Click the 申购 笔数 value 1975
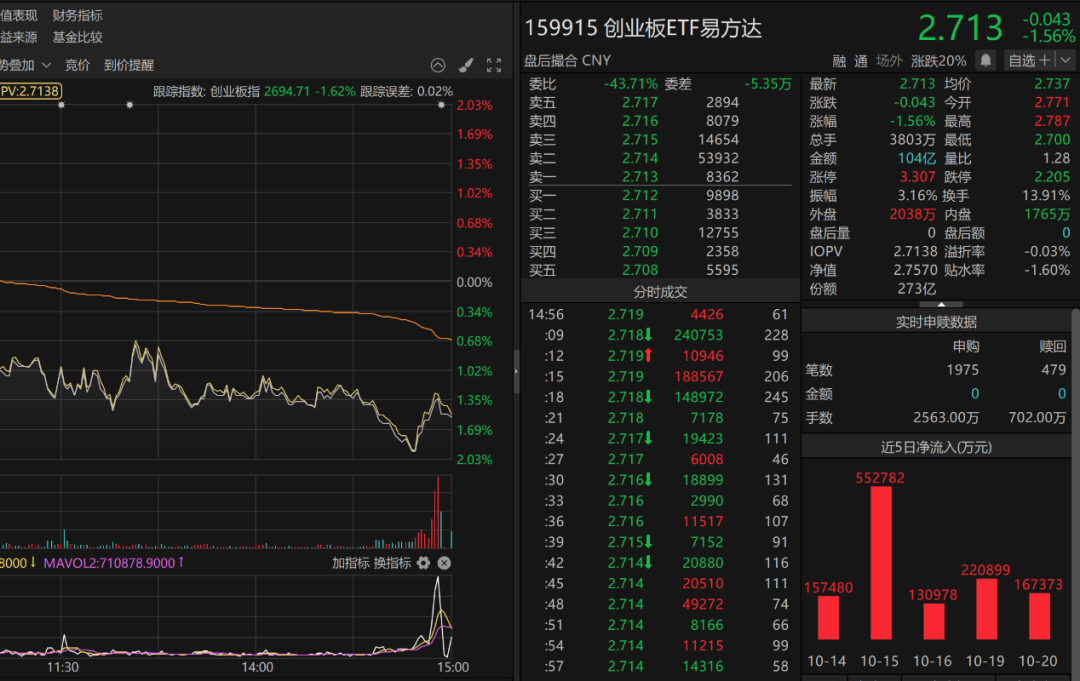1080x681 pixels. point(962,370)
